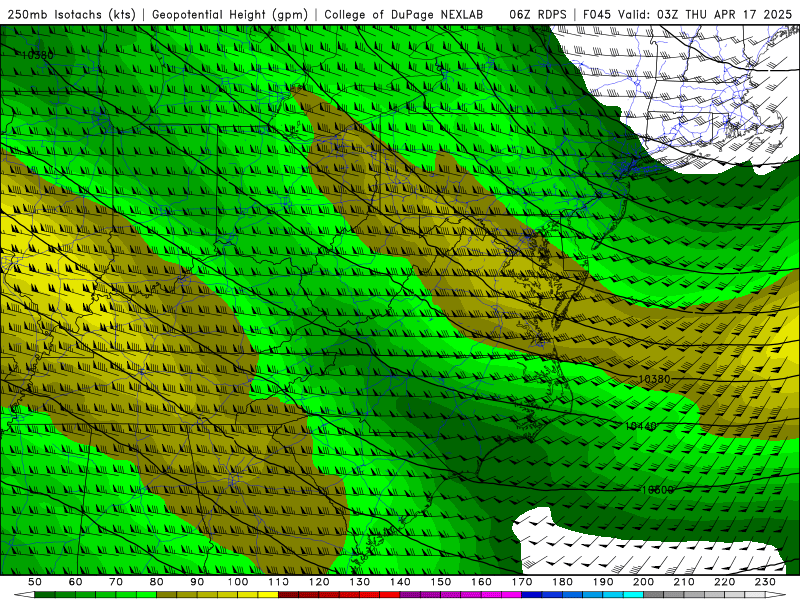800x600 pixels.
Task: Click the 60 knot scale label
Action: pos(76,582)
